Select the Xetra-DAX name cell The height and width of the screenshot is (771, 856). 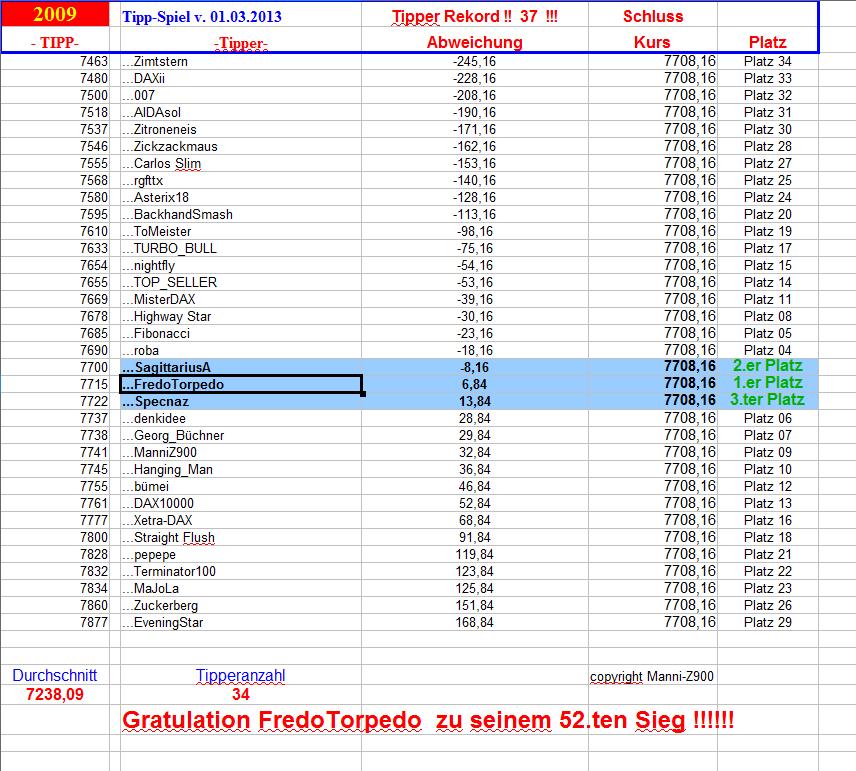pyautogui.click(x=241, y=520)
